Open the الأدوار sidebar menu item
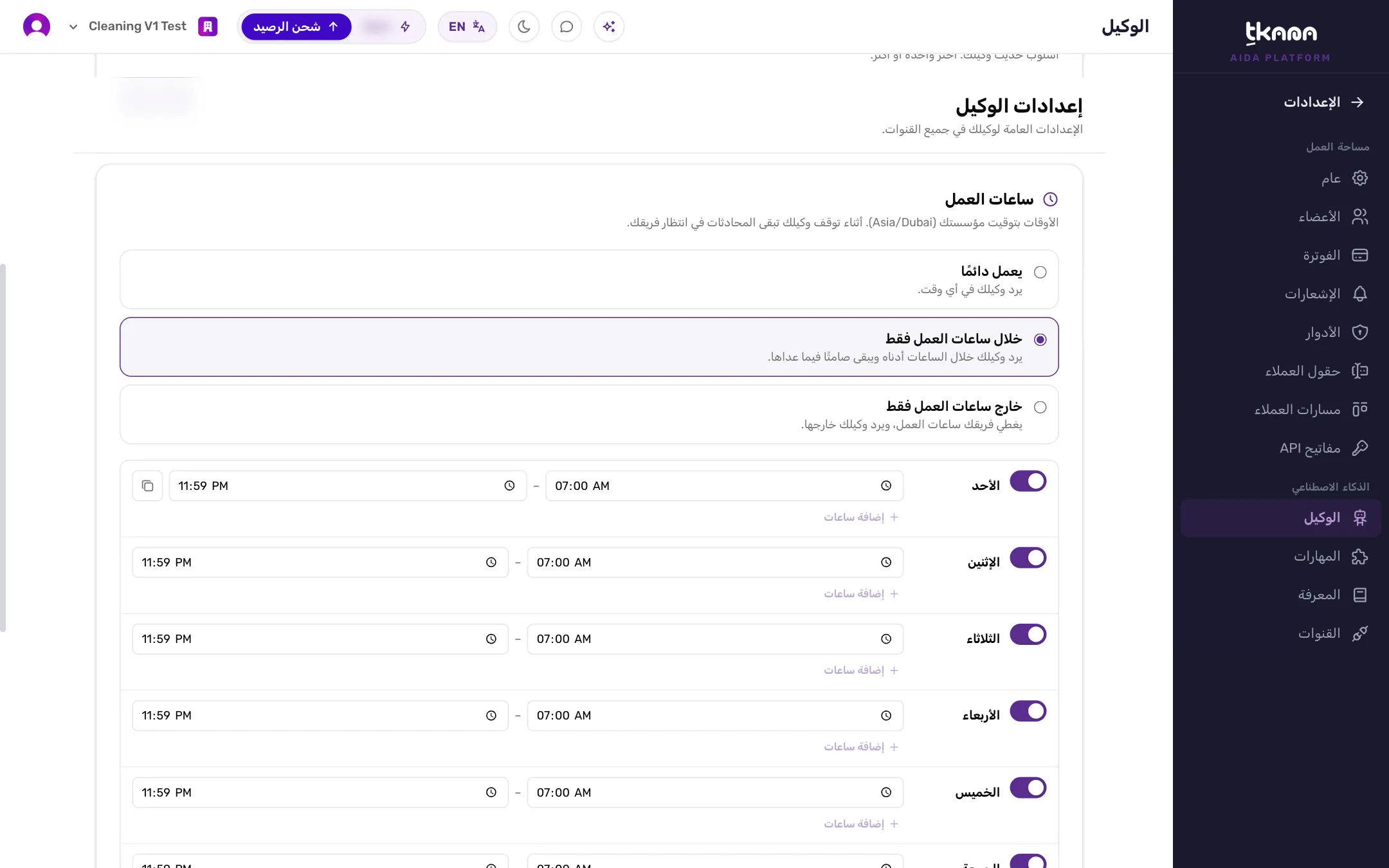 tap(1280, 332)
